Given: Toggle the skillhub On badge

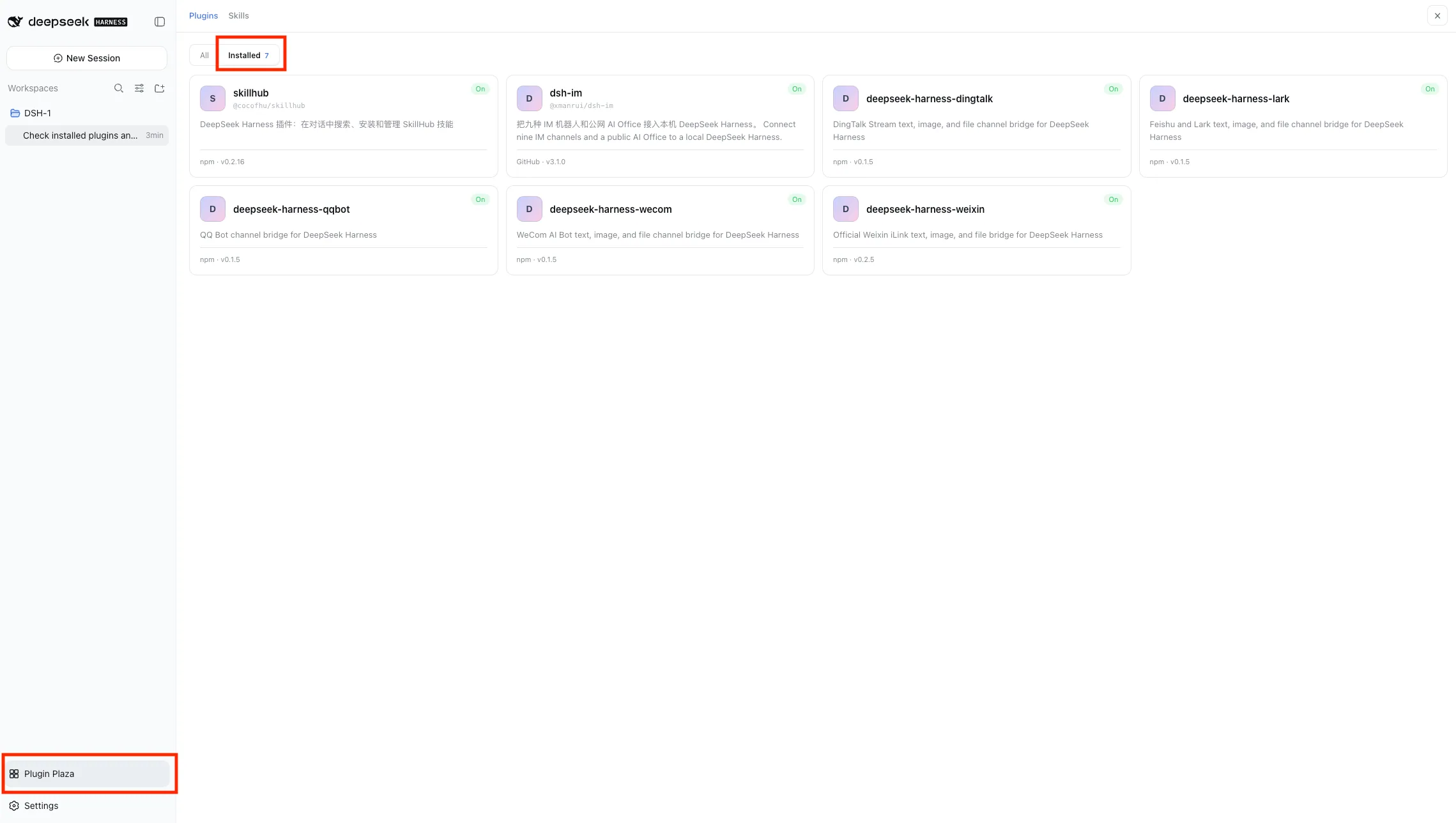Looking at the screenshot, I should pyautogui.click(x=480, y=89).
